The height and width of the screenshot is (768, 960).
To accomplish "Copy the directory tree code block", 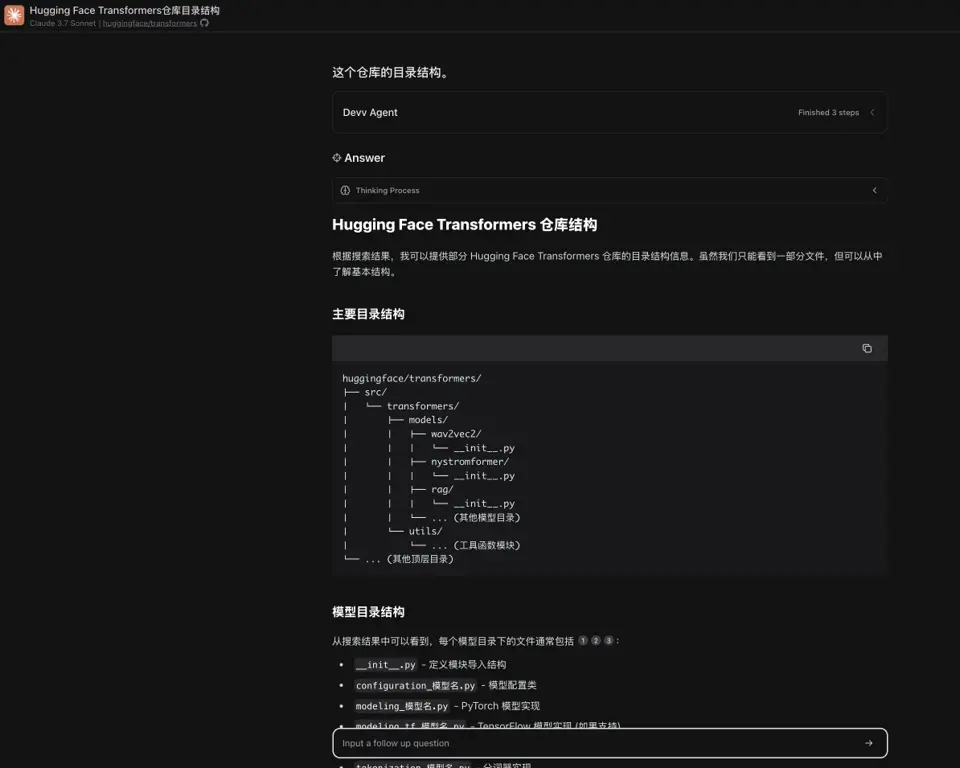I will (x=867, y=348).
